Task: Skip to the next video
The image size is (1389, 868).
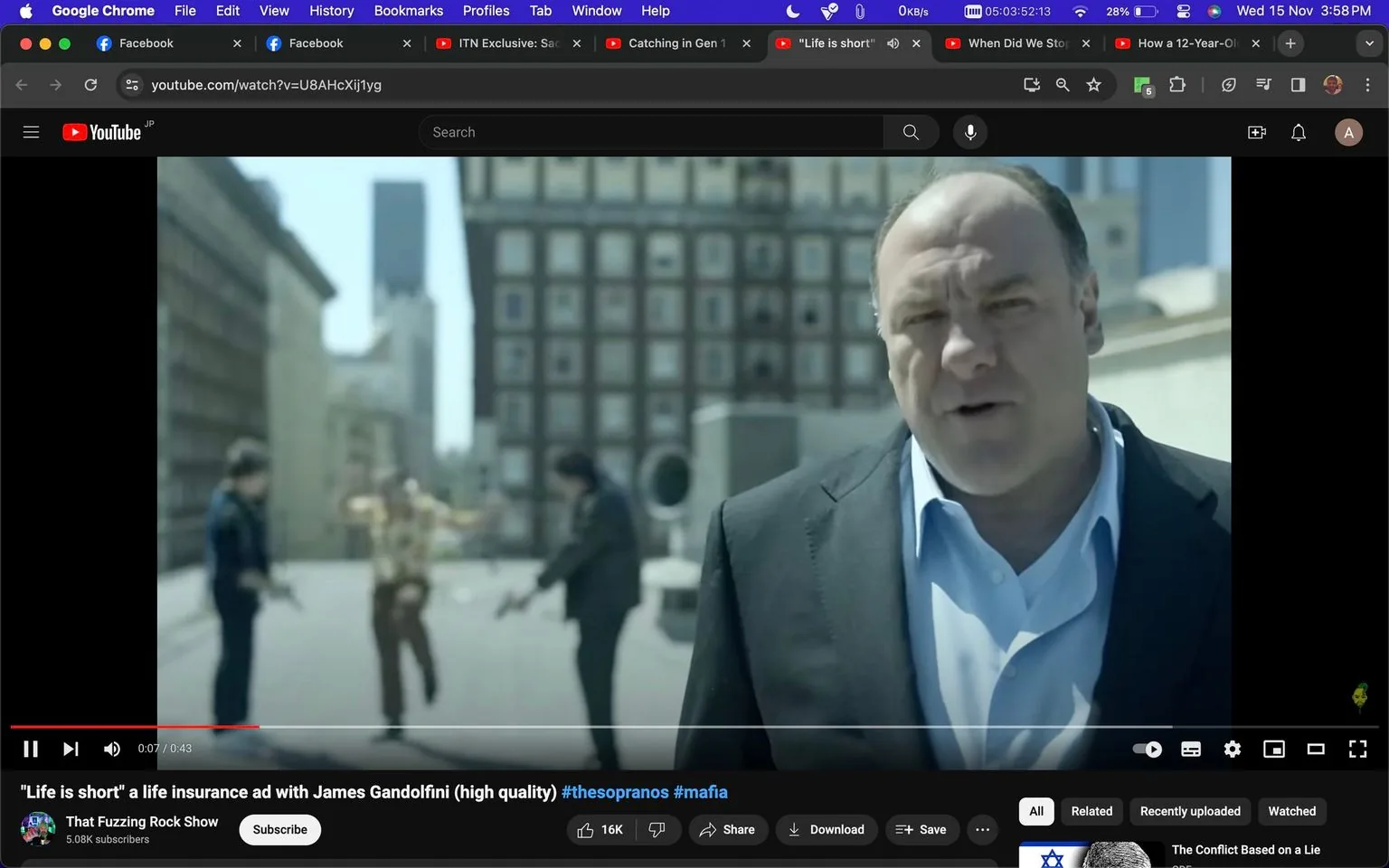Action: point(71,749)
